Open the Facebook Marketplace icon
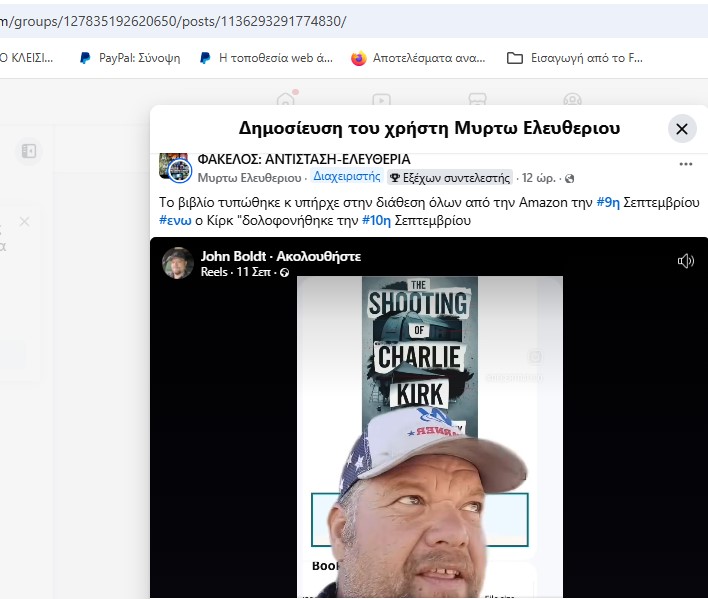Screen dimensions: 708x599 point(477,99)
